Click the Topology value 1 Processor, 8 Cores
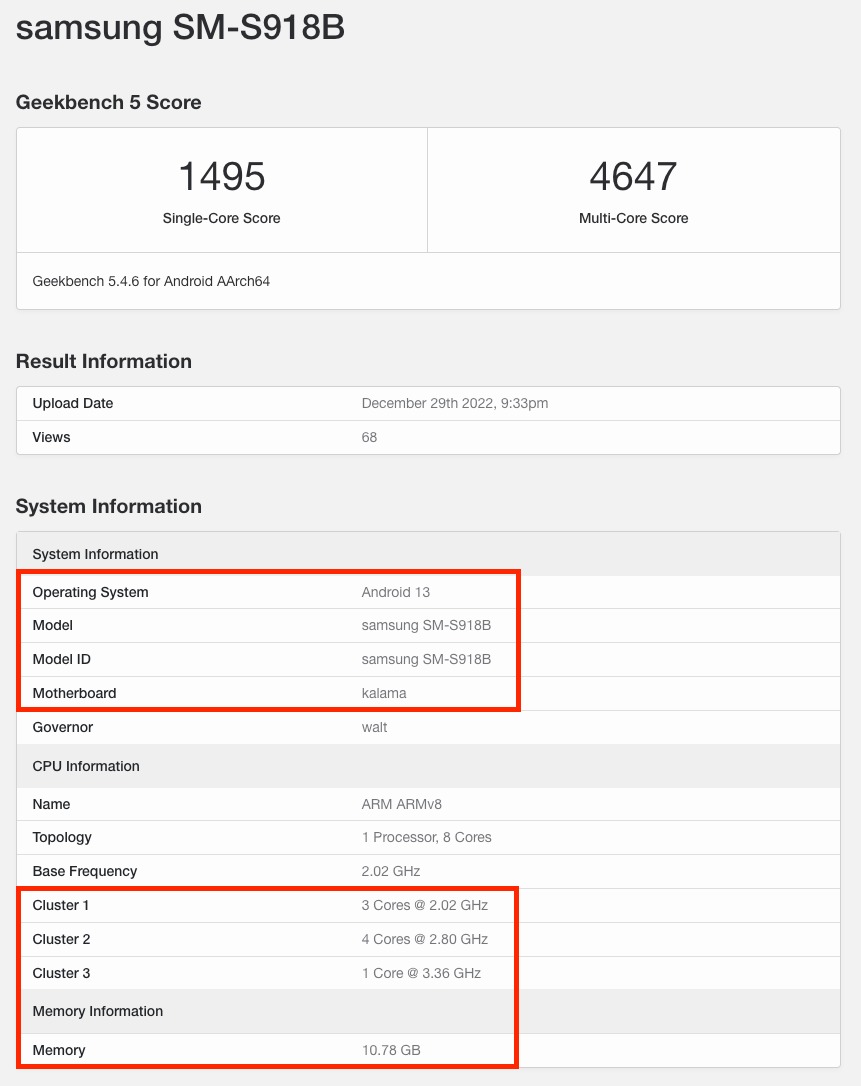Image resolution: width=861 pixels, height=1086 pixels. (x=426, y=837)
